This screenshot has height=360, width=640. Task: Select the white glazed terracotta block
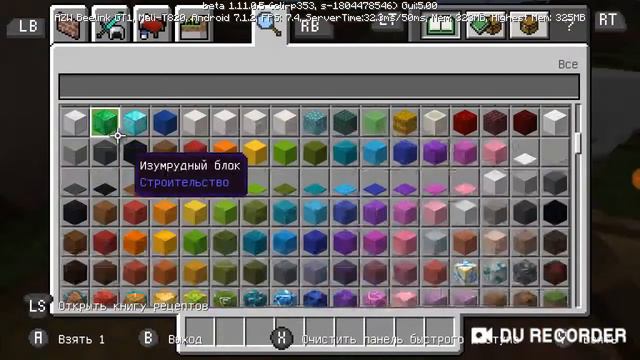point(465,272)
